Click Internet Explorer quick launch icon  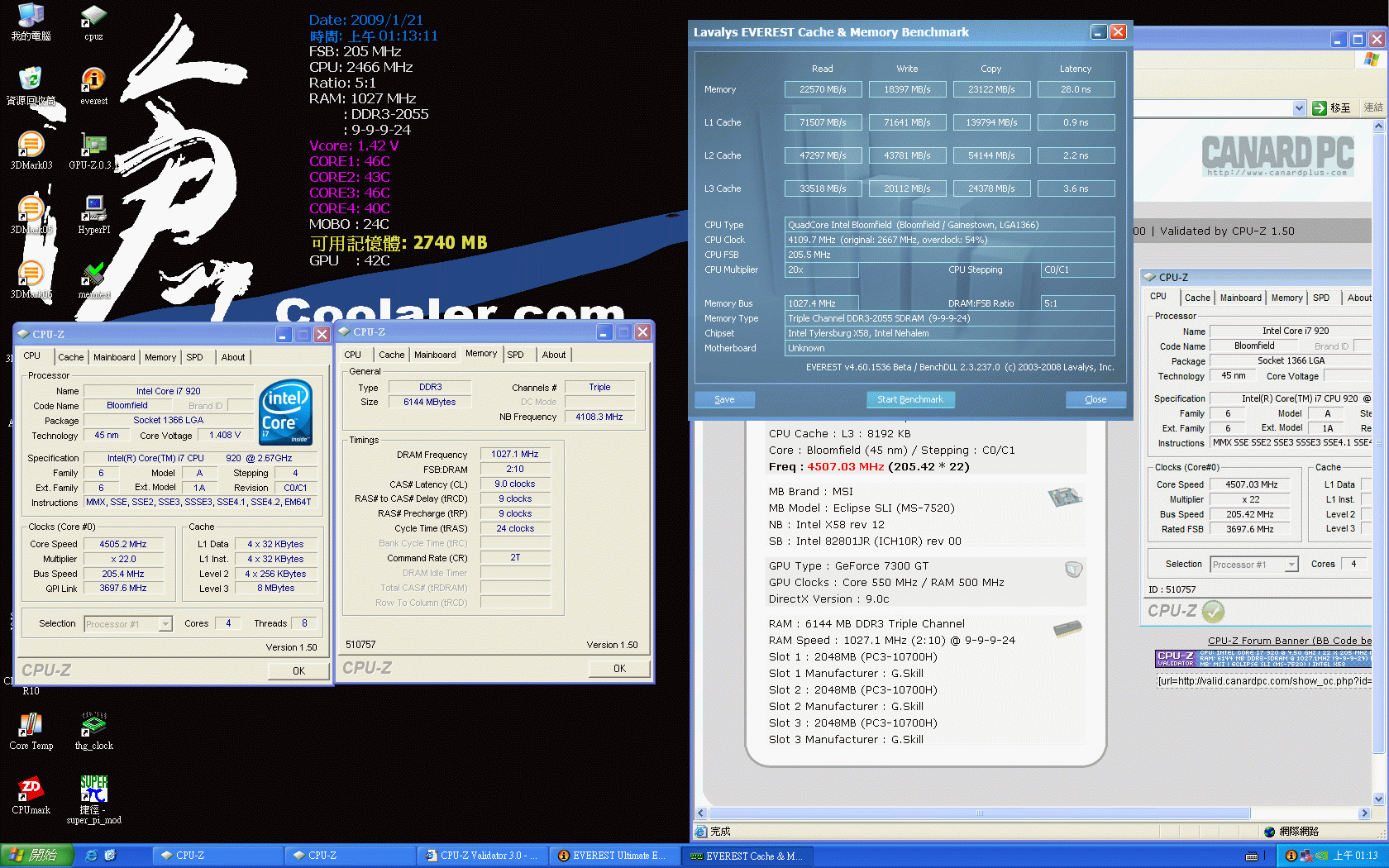pyautogui.click(x=92, y=856)
